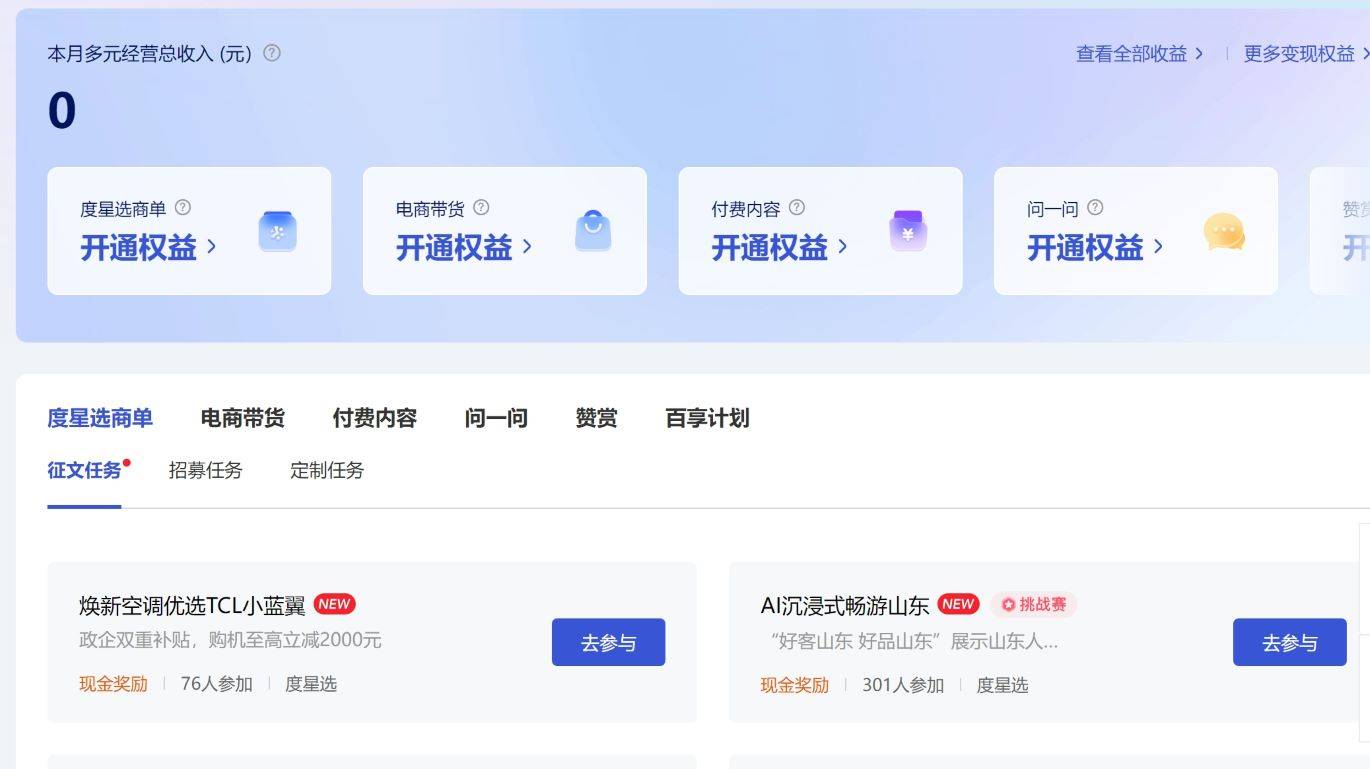Open 开通权益 for 度星选商单
The height and width of the screenshot is (769, 1370).
(x=148, y=247)
